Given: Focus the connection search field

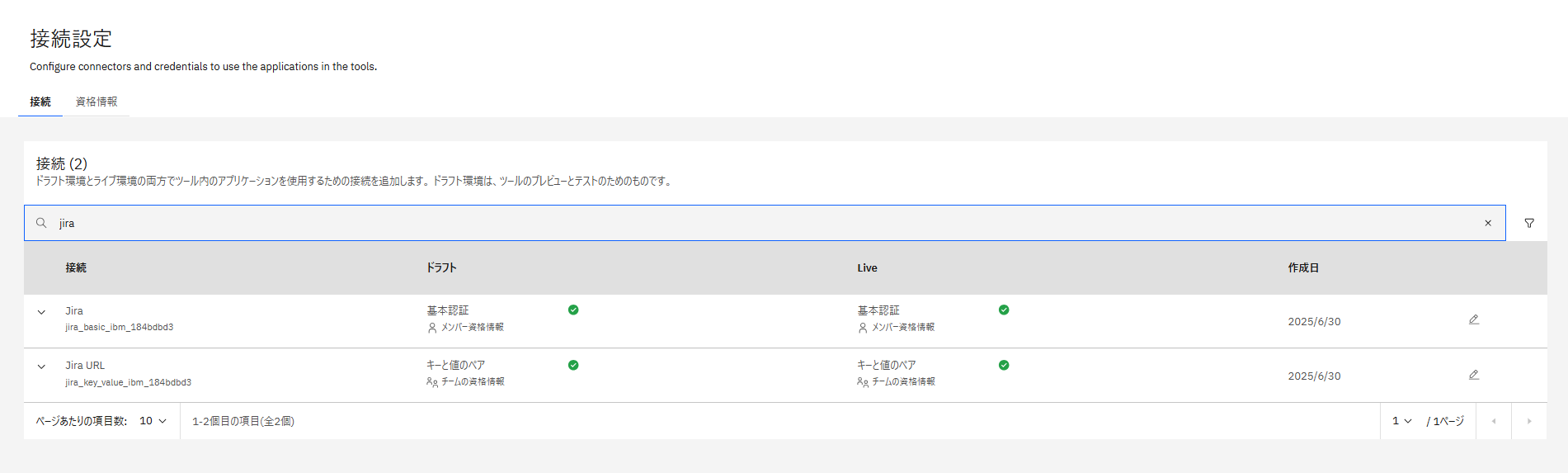Looking at the screenshot, I should click(x=742, y=223).
